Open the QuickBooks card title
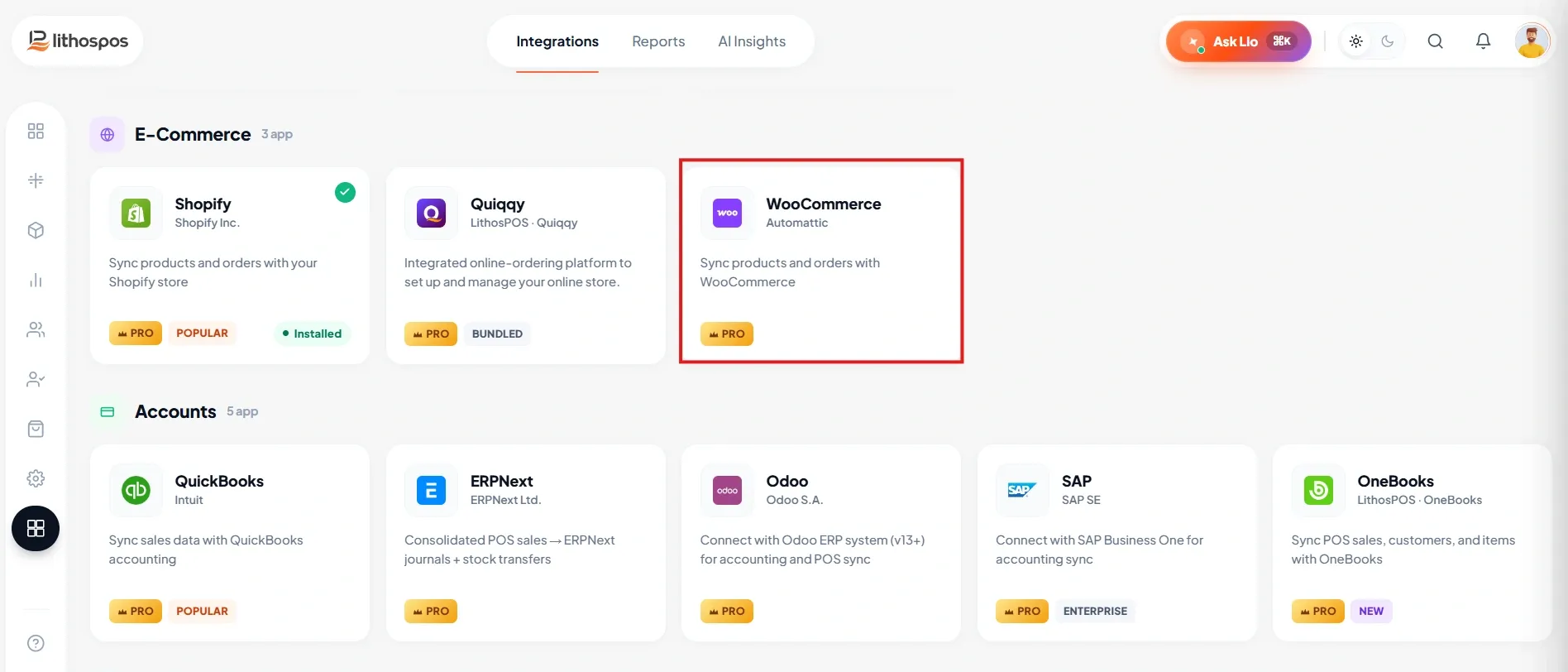The image size is (1568, 672). [x=219, y=481]
